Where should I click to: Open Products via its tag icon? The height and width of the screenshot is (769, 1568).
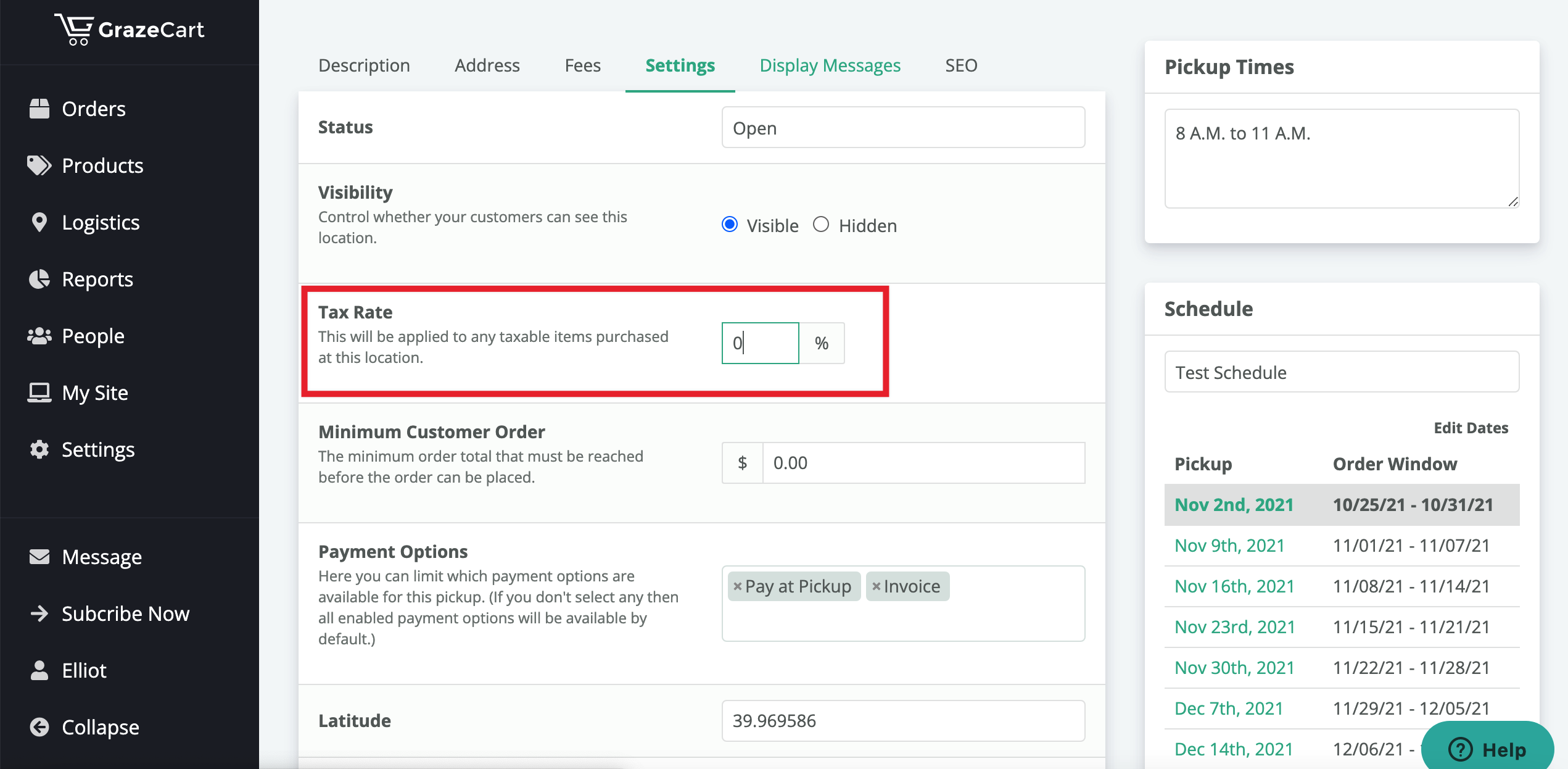click(x=39, y=165)
